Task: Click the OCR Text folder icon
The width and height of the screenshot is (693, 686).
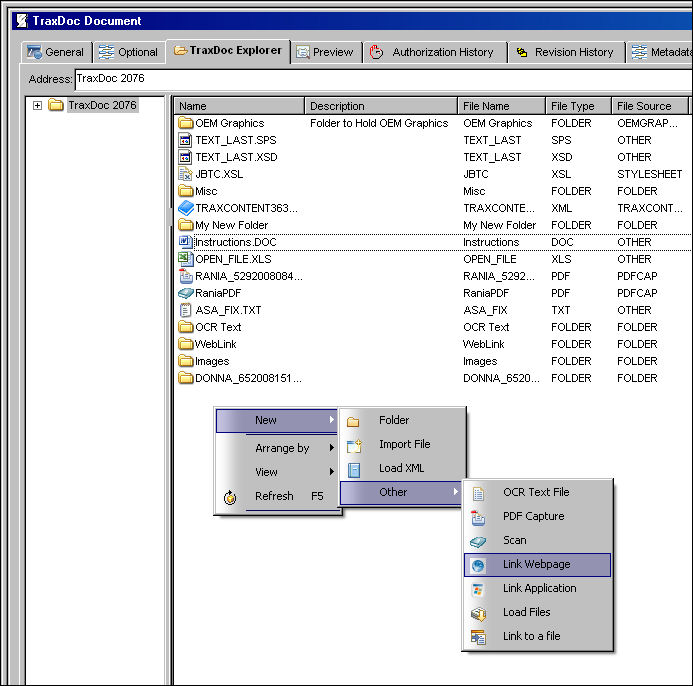Action: [186, 327]
